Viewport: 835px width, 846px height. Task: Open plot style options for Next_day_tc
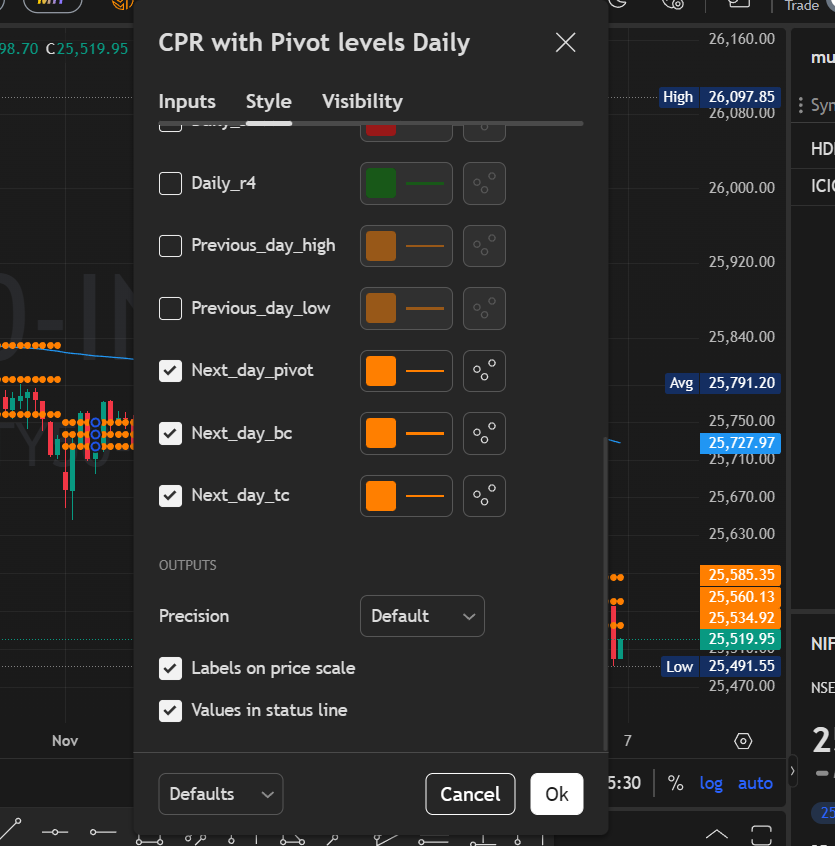pyautogui.click(x=484, y=496)
